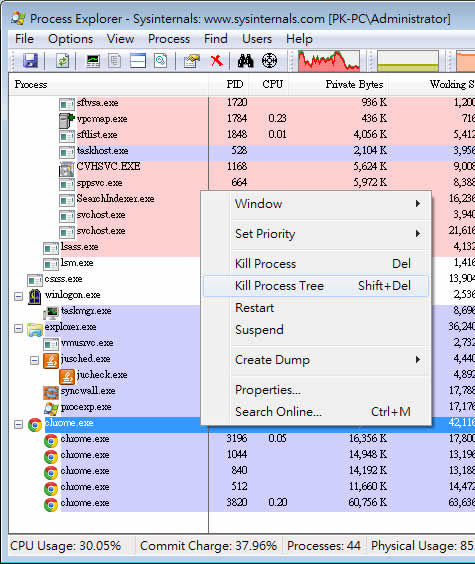The width and height of the screenshot is (475, 564).
Task: Toggle the process tree view toolbar icon
Action: tap(115, 60)
